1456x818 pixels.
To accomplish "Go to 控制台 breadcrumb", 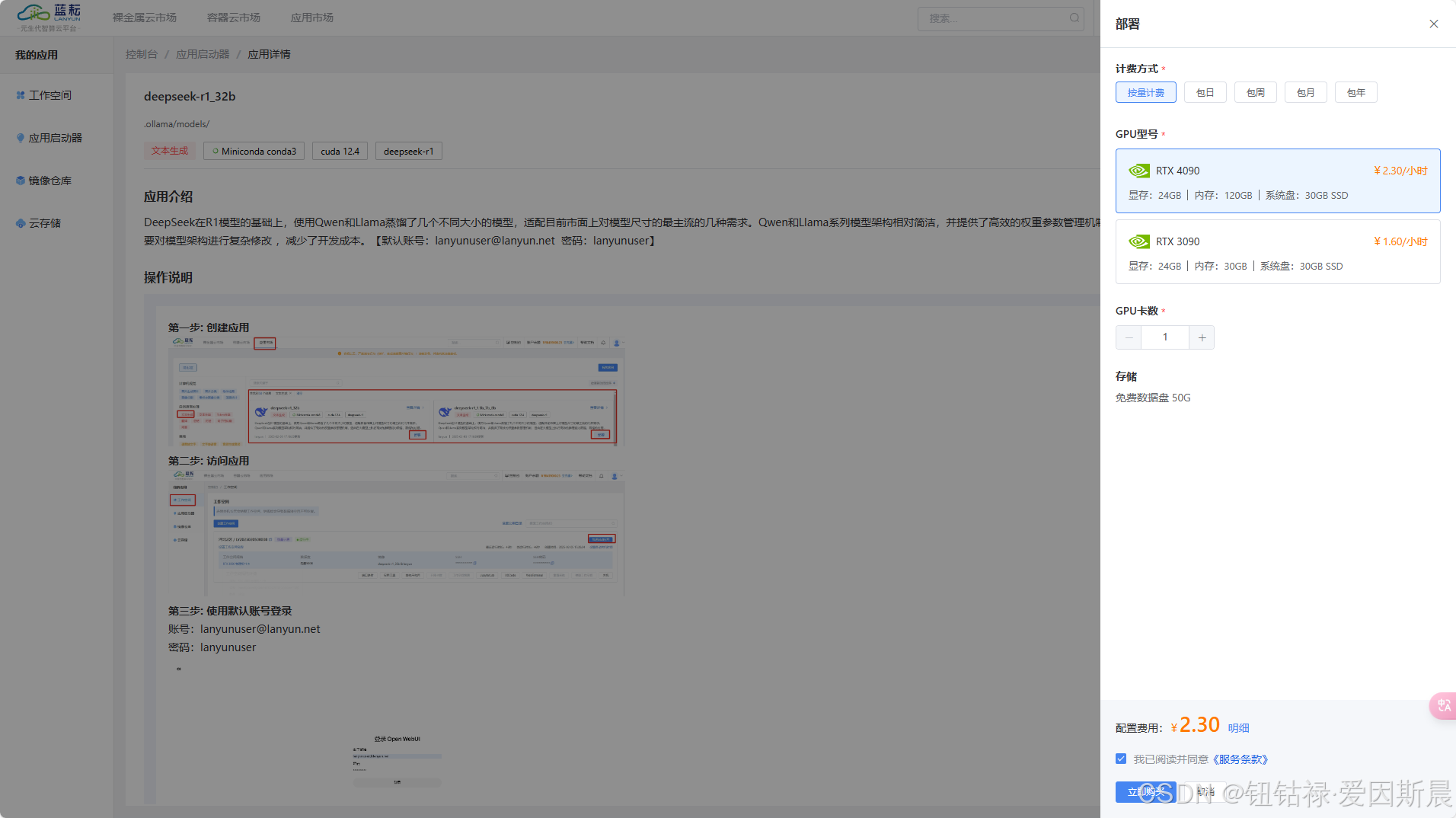I will coord(142,54).
